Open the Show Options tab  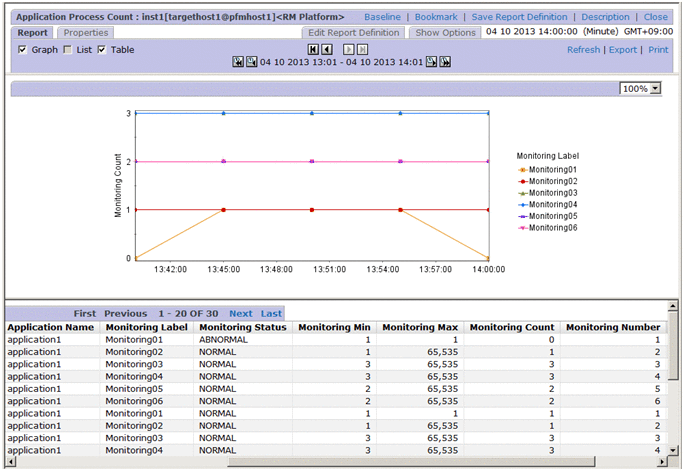445,33
